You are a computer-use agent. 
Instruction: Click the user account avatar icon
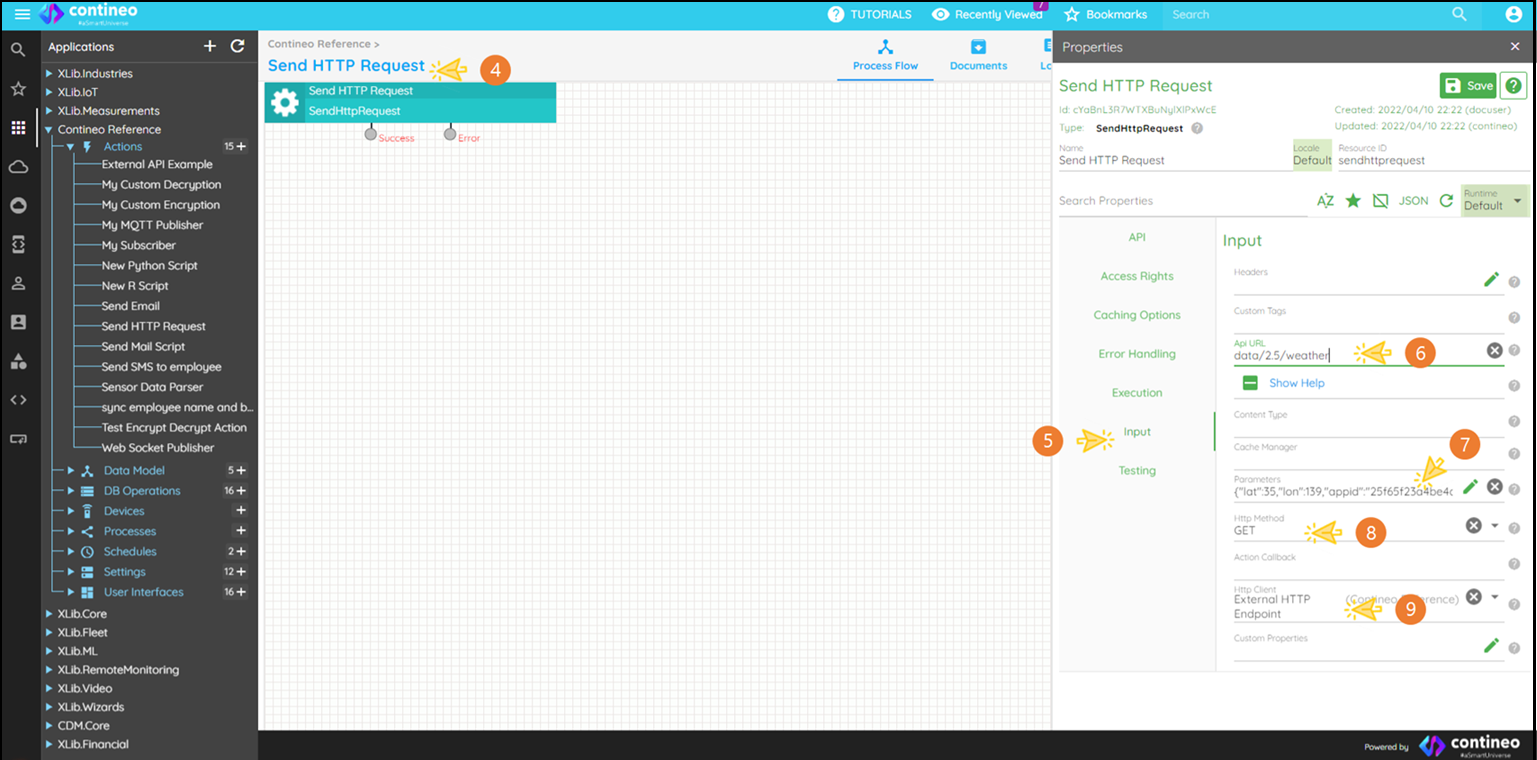1514,15
